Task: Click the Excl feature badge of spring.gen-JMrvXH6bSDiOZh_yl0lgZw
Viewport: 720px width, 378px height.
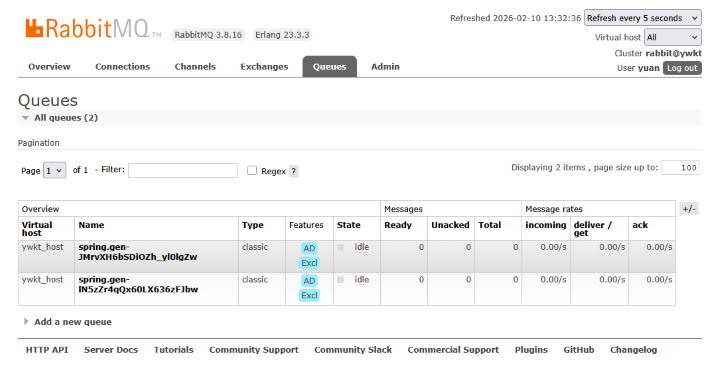Action: [x=309, y=263]
